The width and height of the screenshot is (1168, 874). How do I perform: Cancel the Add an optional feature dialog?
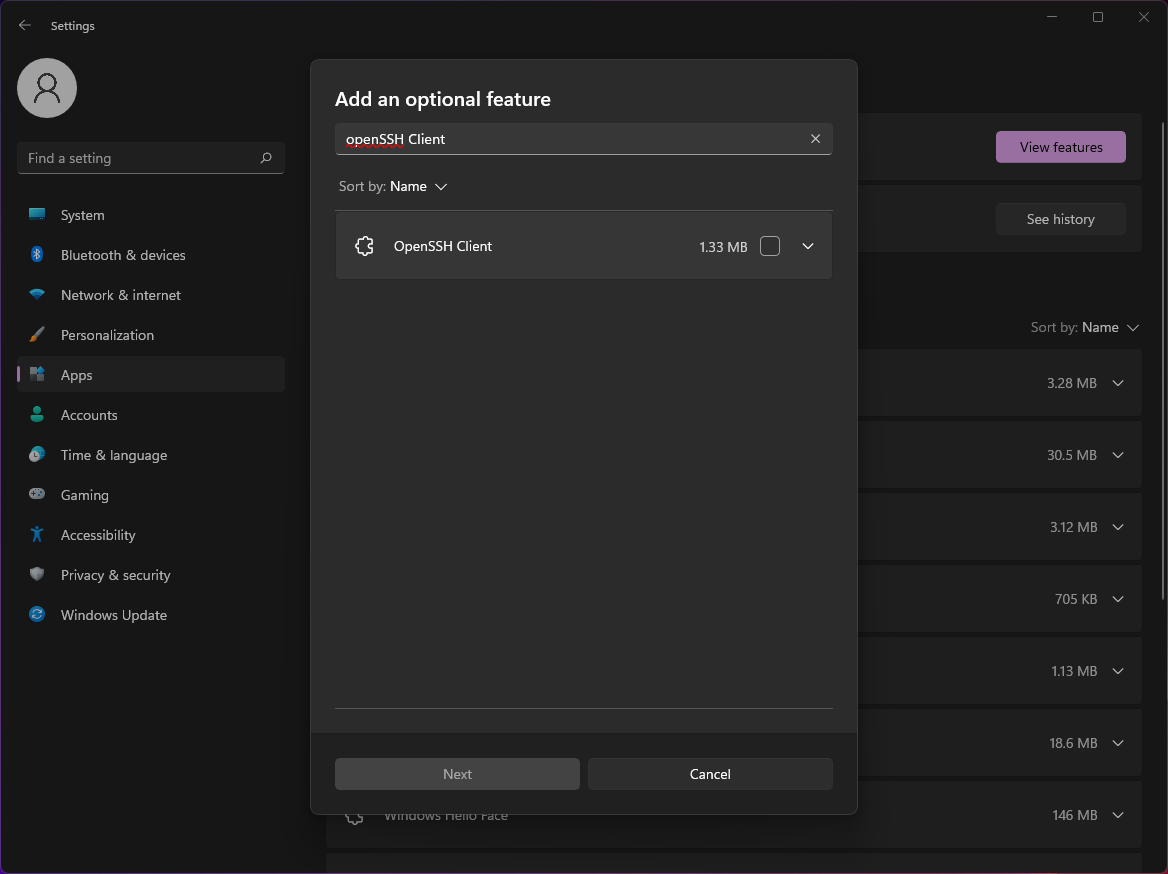[710, 774]
